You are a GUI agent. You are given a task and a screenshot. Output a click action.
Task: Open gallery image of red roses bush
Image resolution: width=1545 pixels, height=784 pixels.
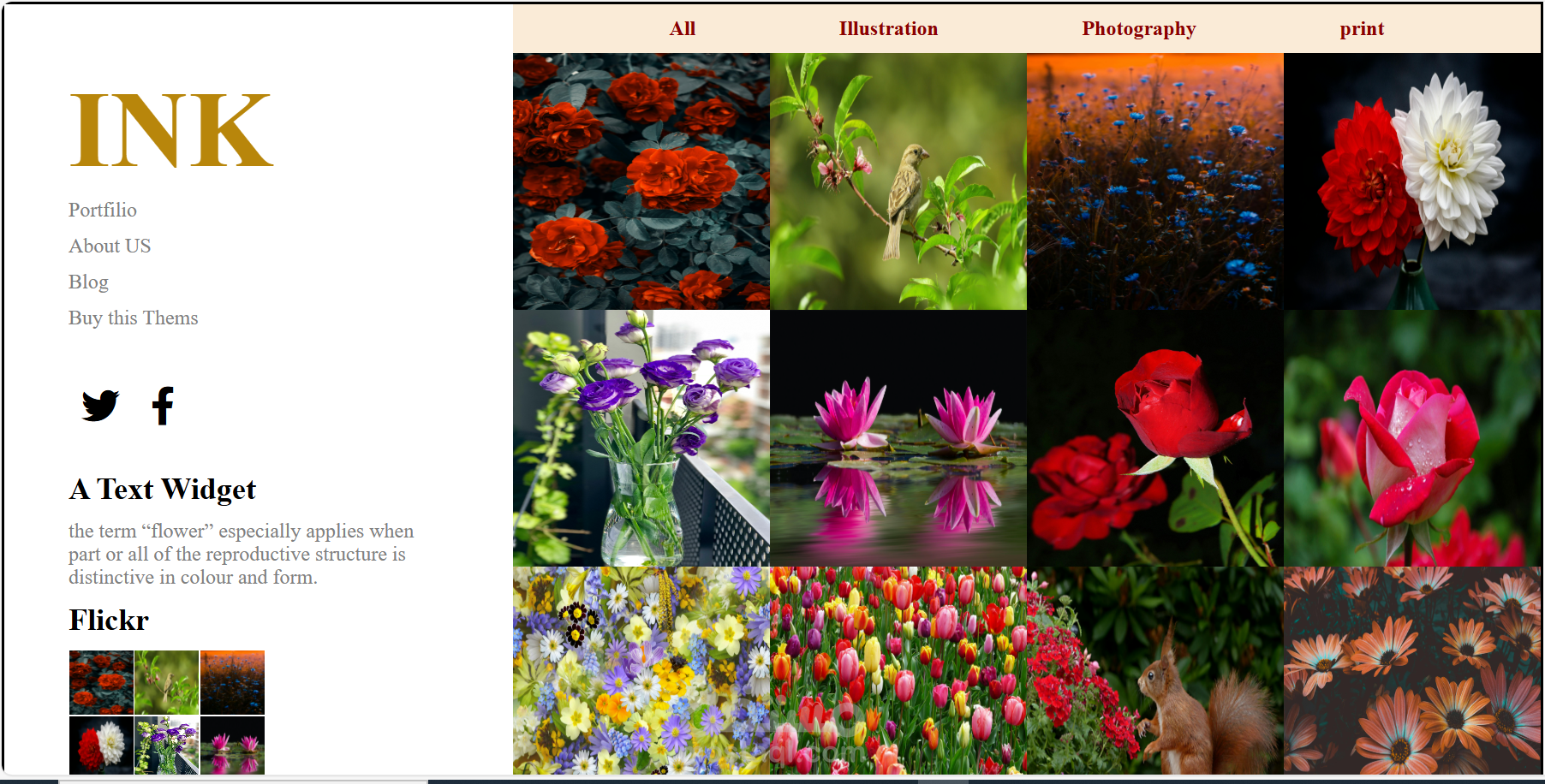point(641,181)
